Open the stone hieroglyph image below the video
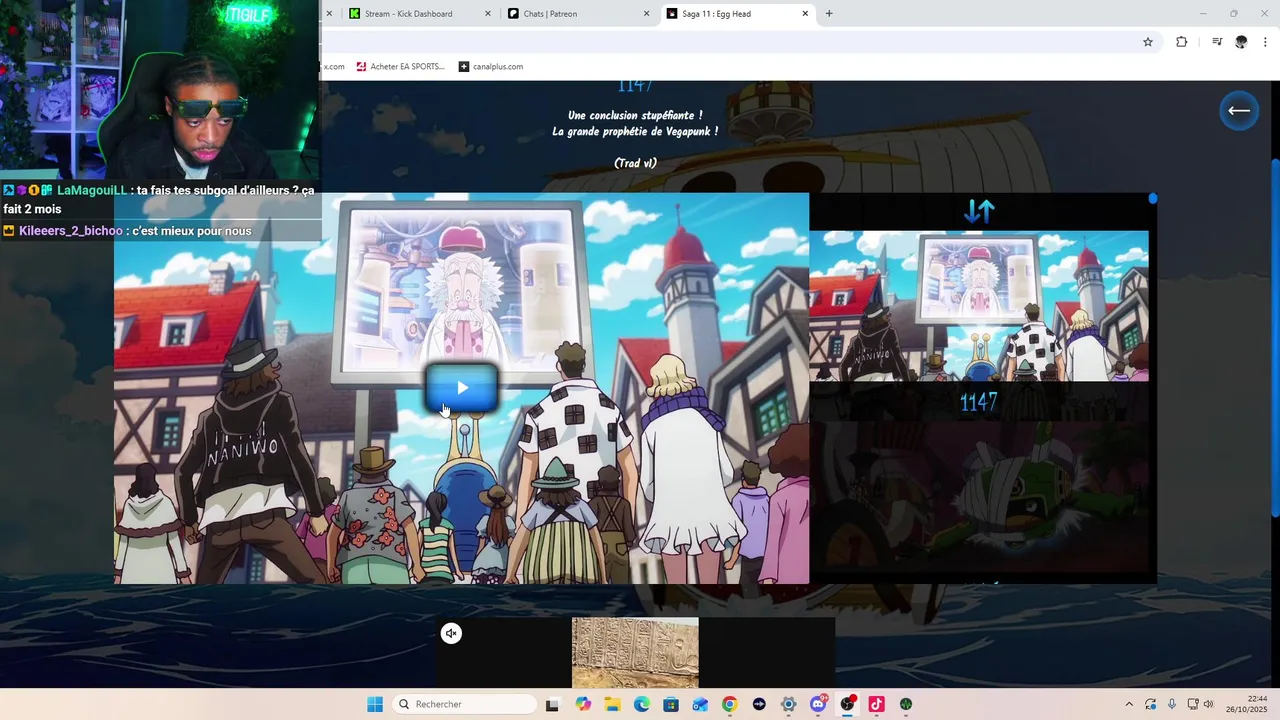 coord(635,652)
